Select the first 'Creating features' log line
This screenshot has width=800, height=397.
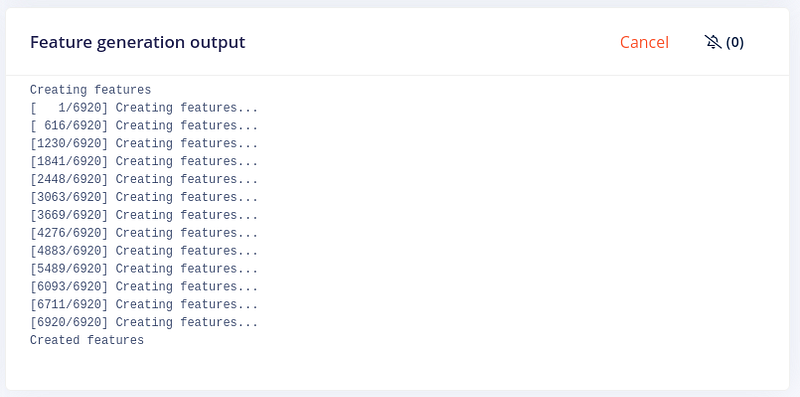[x=90, y=90]
